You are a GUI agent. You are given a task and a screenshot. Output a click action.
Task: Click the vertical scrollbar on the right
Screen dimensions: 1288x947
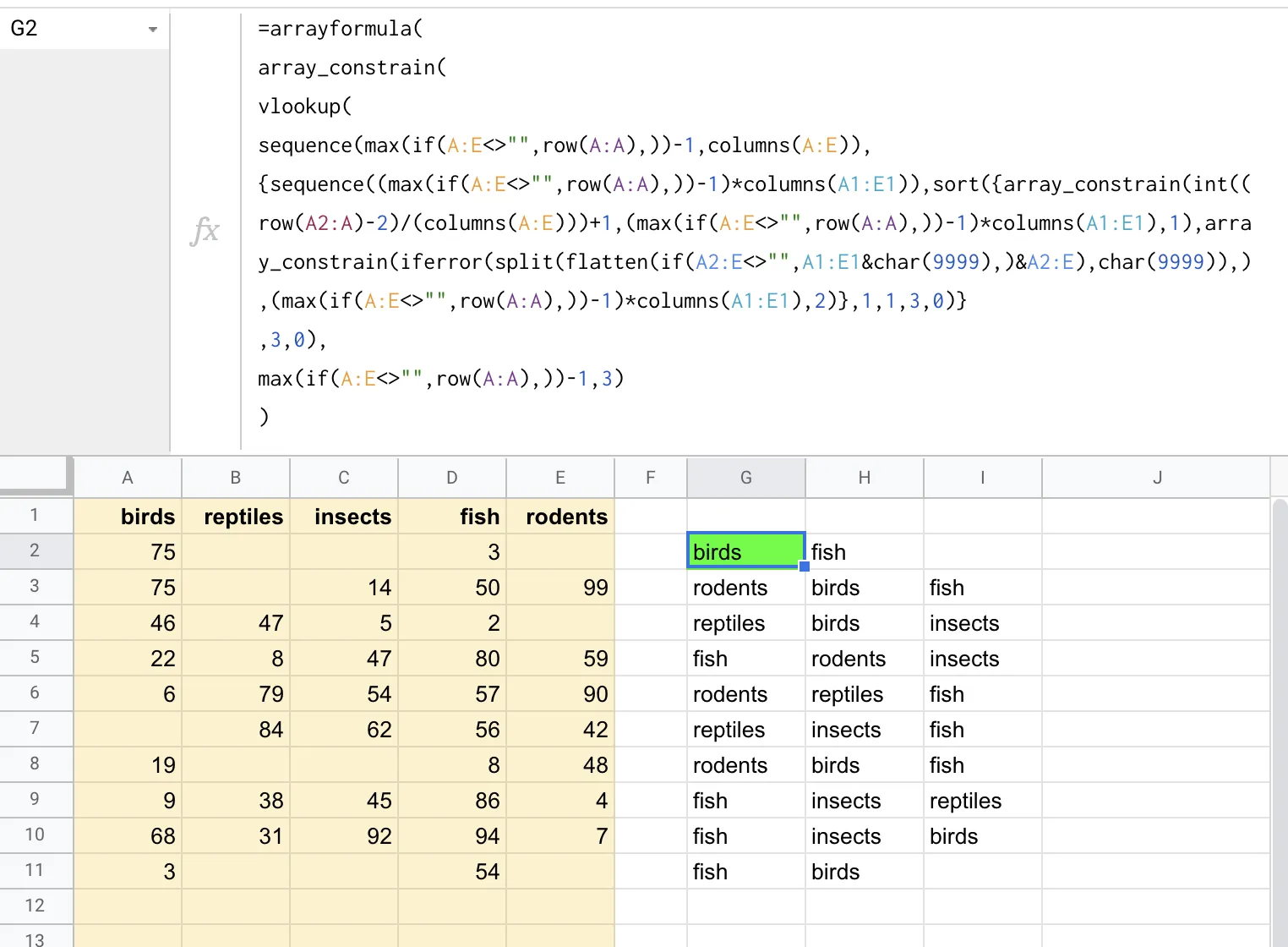1280,719
